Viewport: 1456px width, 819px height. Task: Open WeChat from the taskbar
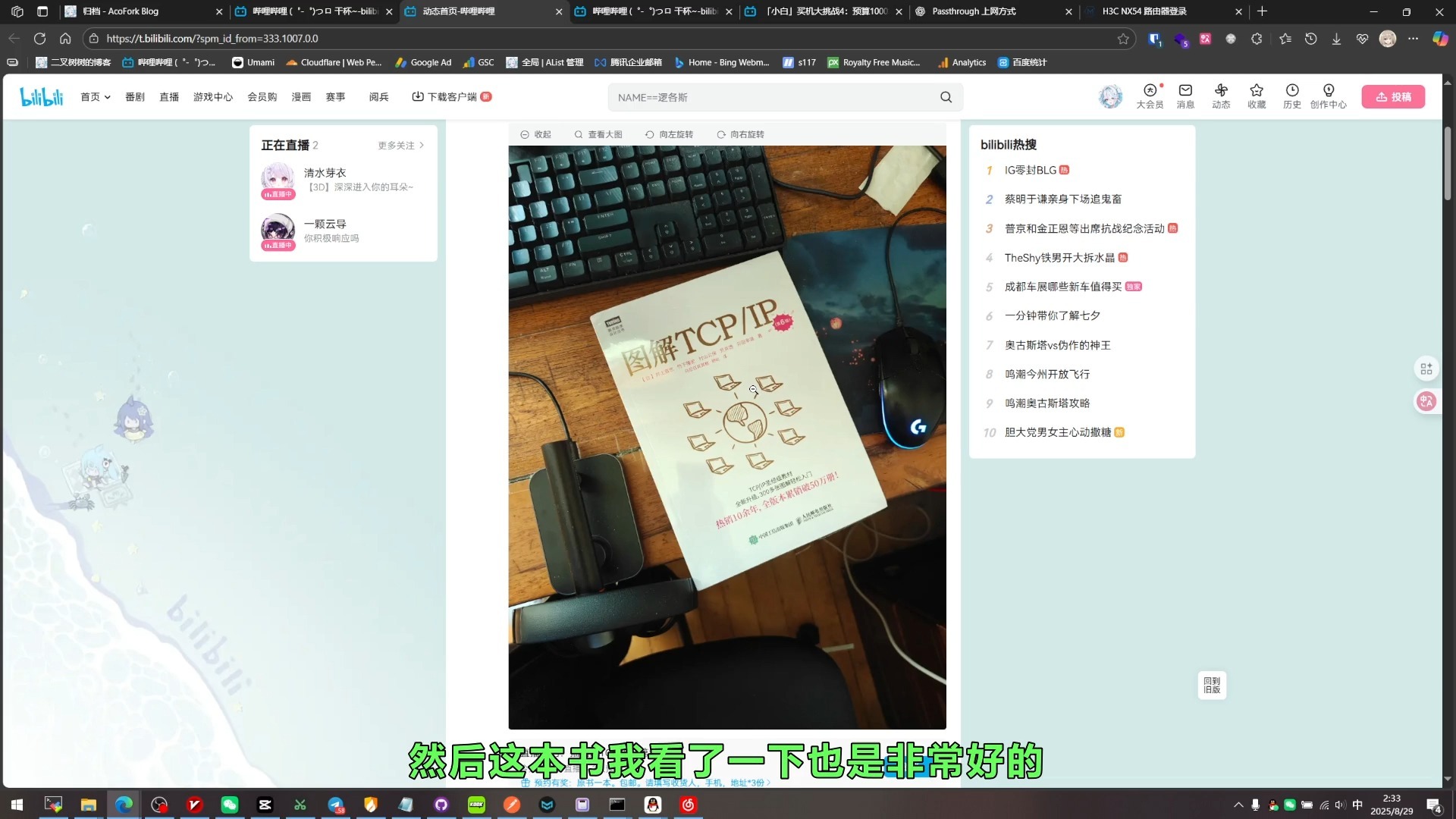230,805
